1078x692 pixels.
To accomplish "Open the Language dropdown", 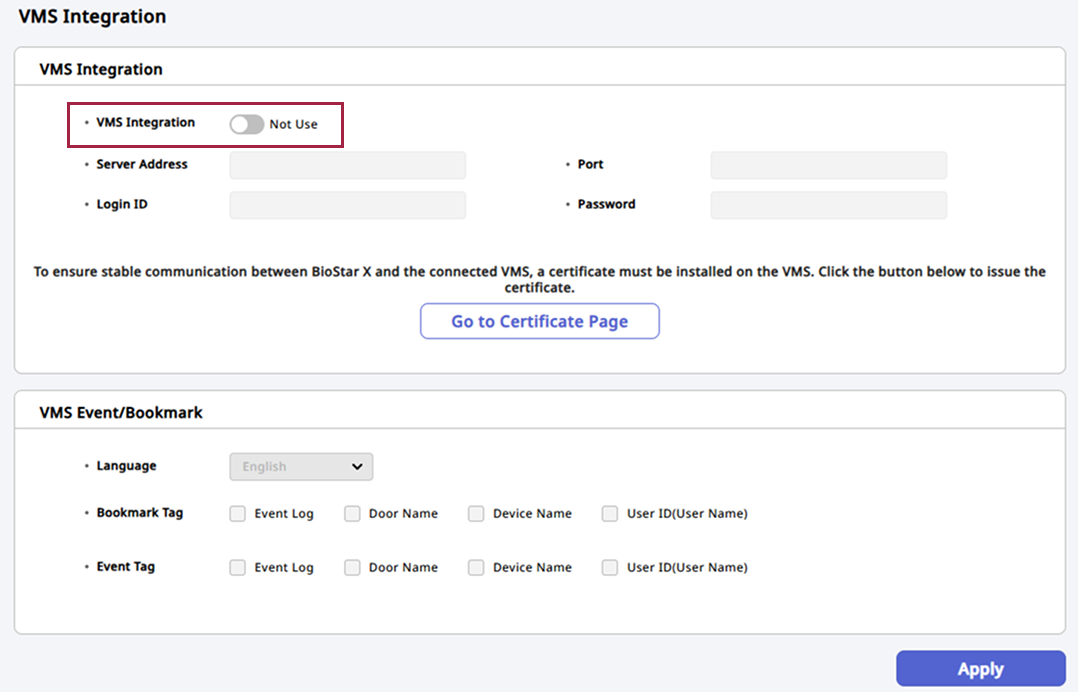I will (300, 467).
